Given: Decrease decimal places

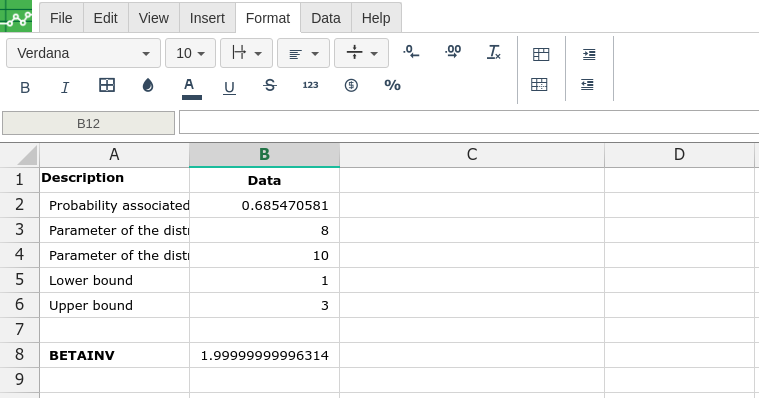Looking at the screenshot, I should tap(411, 51).
